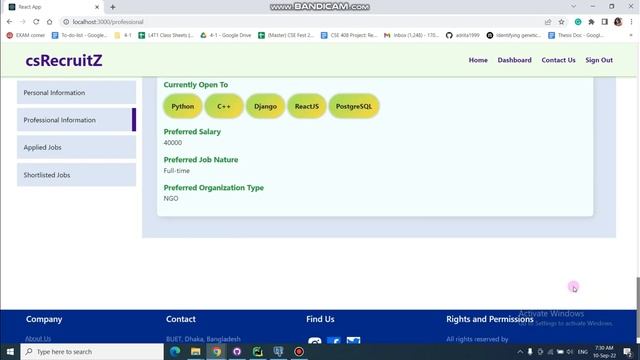The height and width of the screenshot is (360, 640).
Task: Click the Python skill chip
Action: pyautogui.click(x=182, y=106)
